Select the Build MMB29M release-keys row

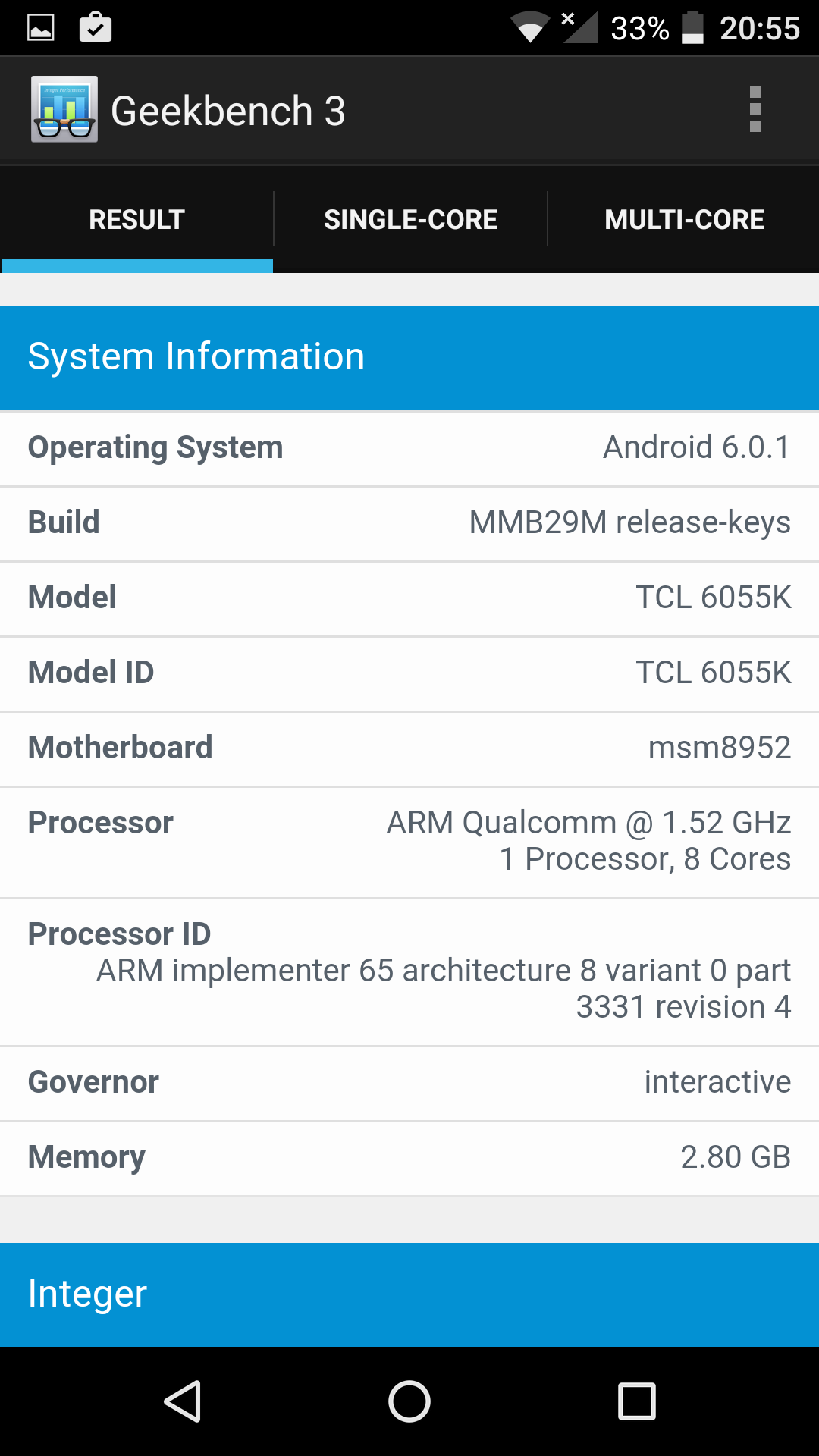(409, 523)
